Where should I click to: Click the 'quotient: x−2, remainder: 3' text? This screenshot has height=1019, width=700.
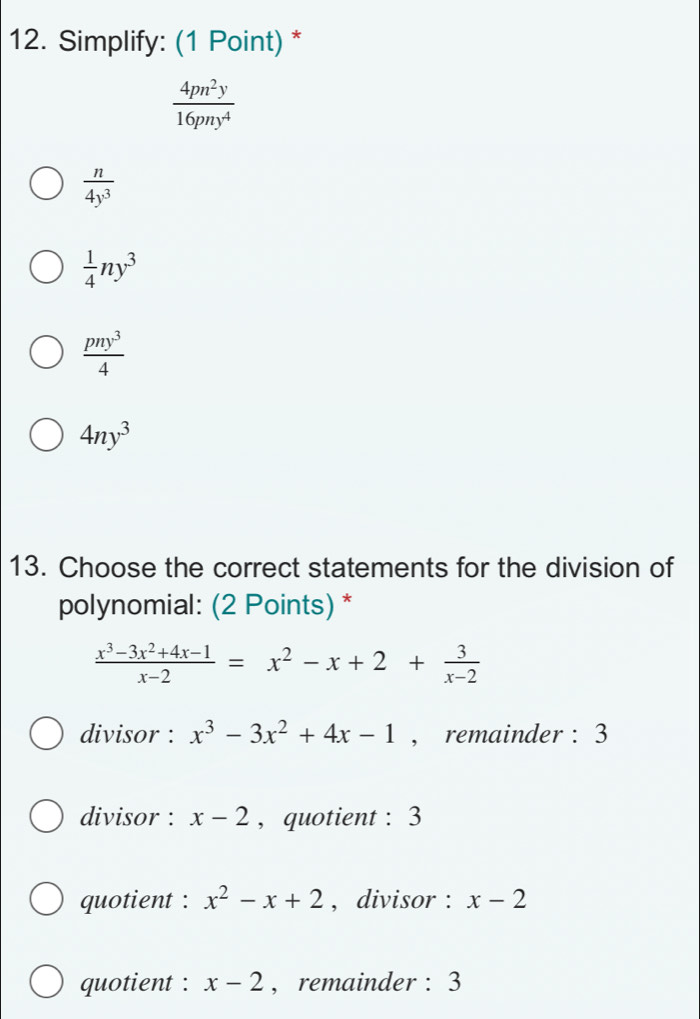point(270,983)
